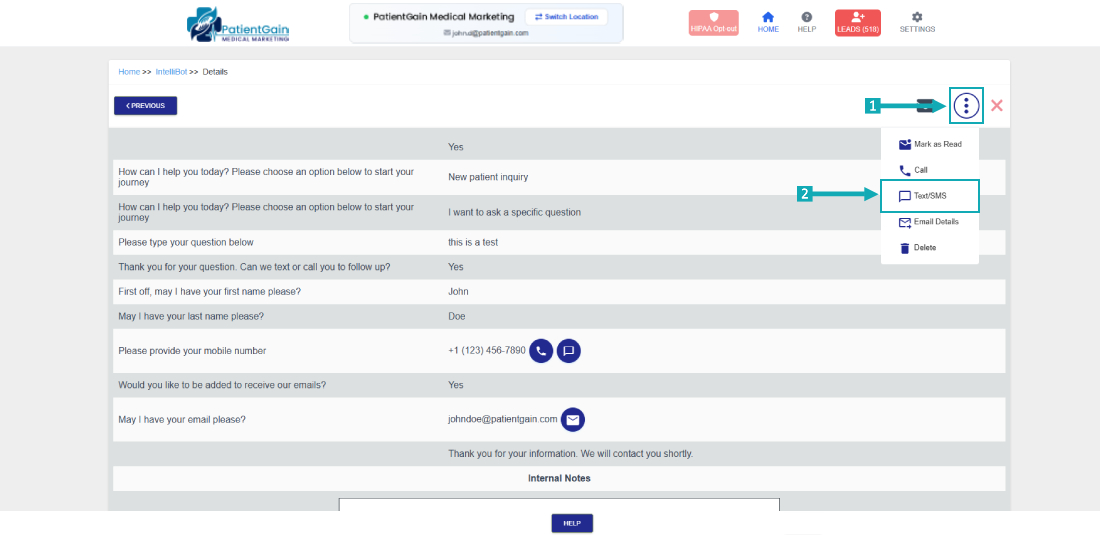Click the blue HELP button at bottom
The width and height of the screenshot is (1100, 535).
[x=572, y=523]
